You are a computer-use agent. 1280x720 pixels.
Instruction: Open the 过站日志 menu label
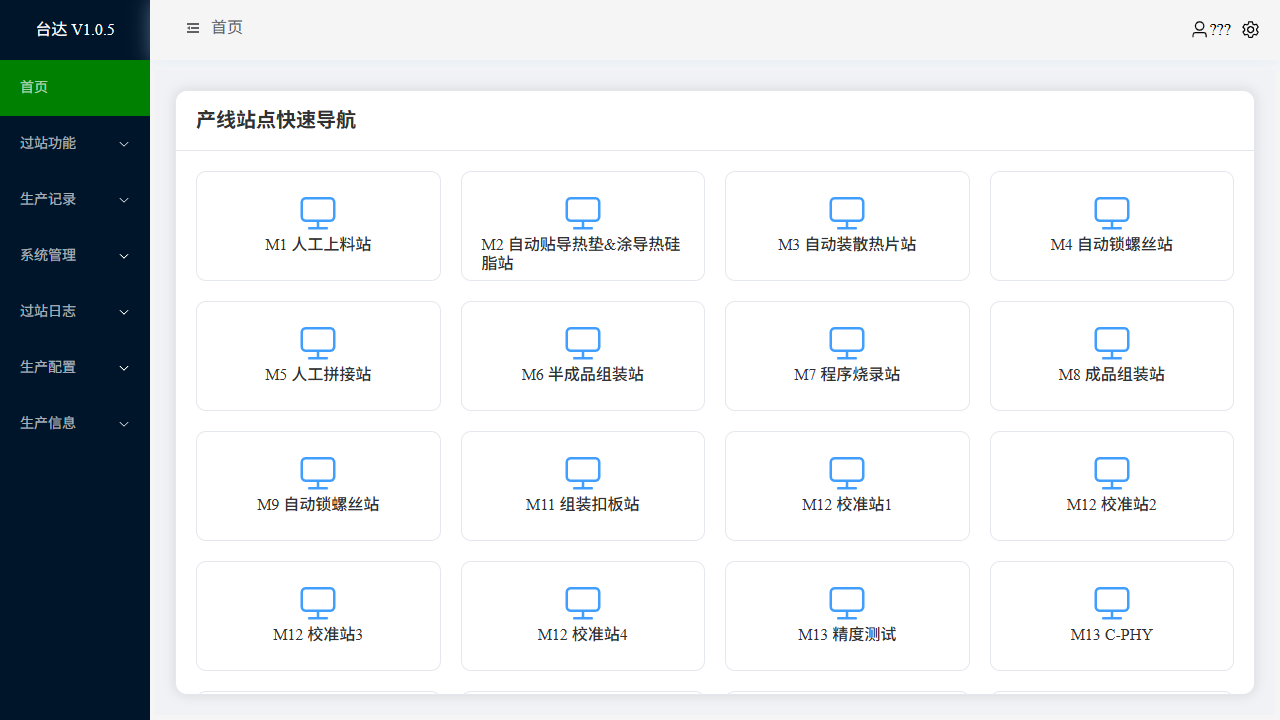48,311
